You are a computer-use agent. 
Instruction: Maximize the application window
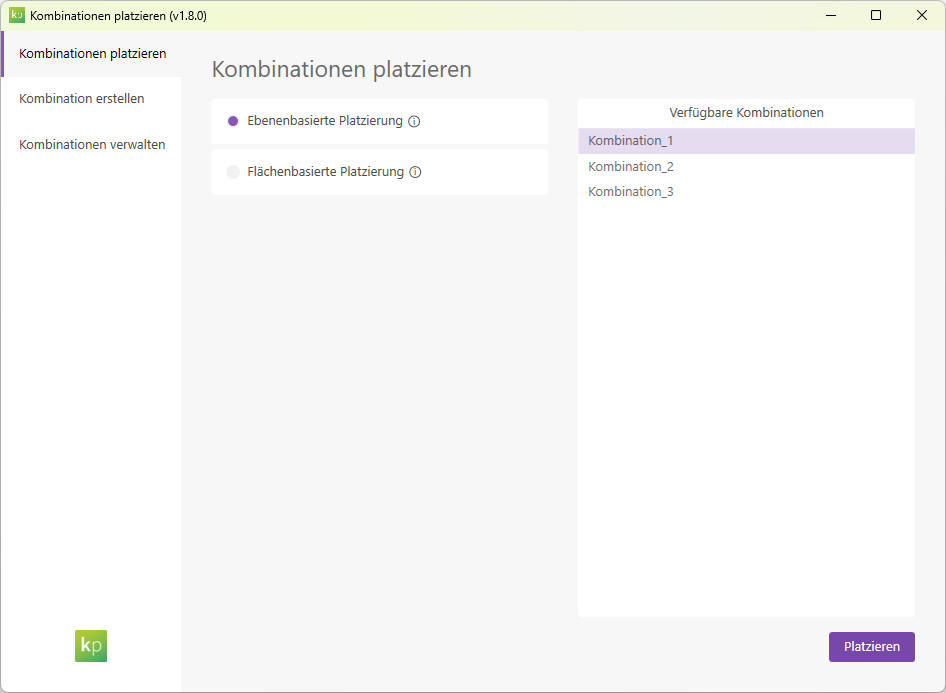tap(876, 15)
